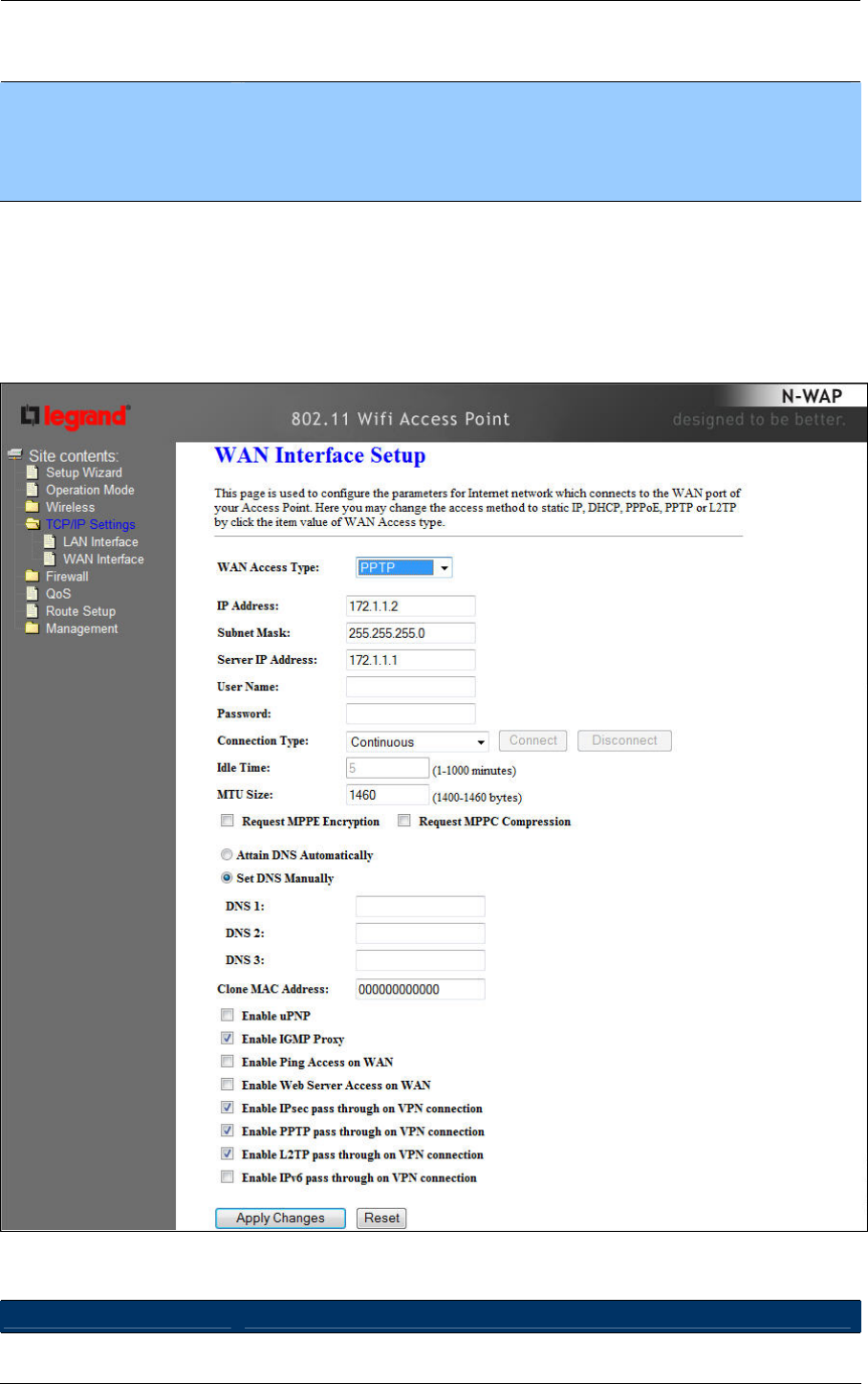
Task: Untick Enable L2TP pass through checkbox
Action: pyautogui.click(x=228, y=1154)
